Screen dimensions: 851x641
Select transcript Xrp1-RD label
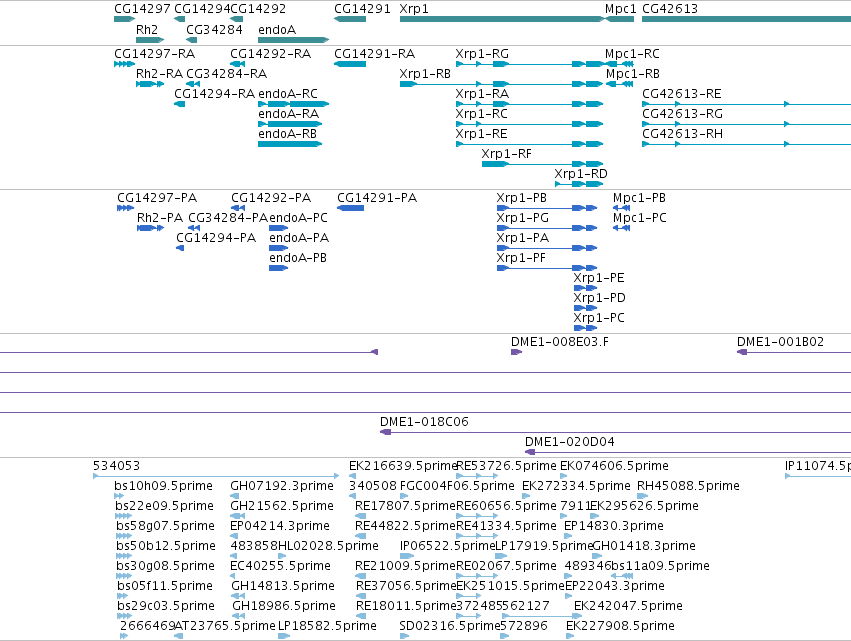(581, 174)
